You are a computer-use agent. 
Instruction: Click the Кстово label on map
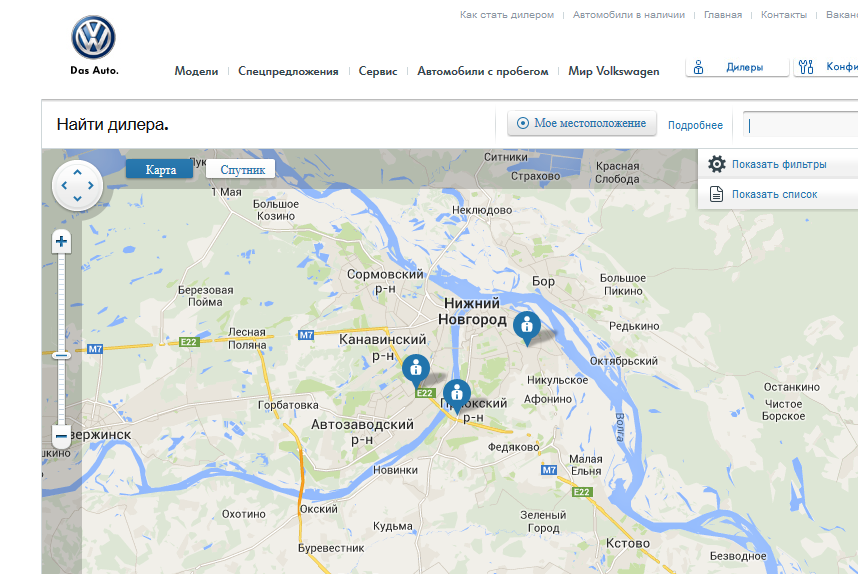point(628,543)
